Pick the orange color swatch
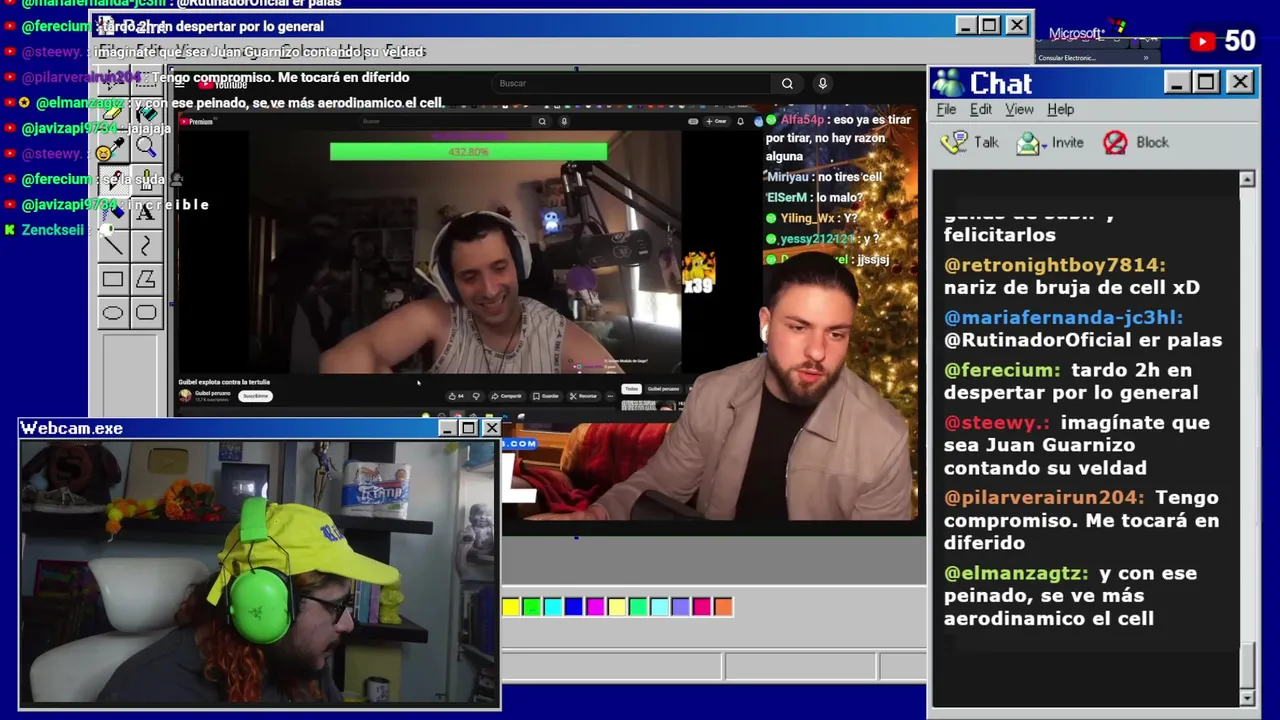This screenshot has width=1280, height=720. tap(722, 606)
